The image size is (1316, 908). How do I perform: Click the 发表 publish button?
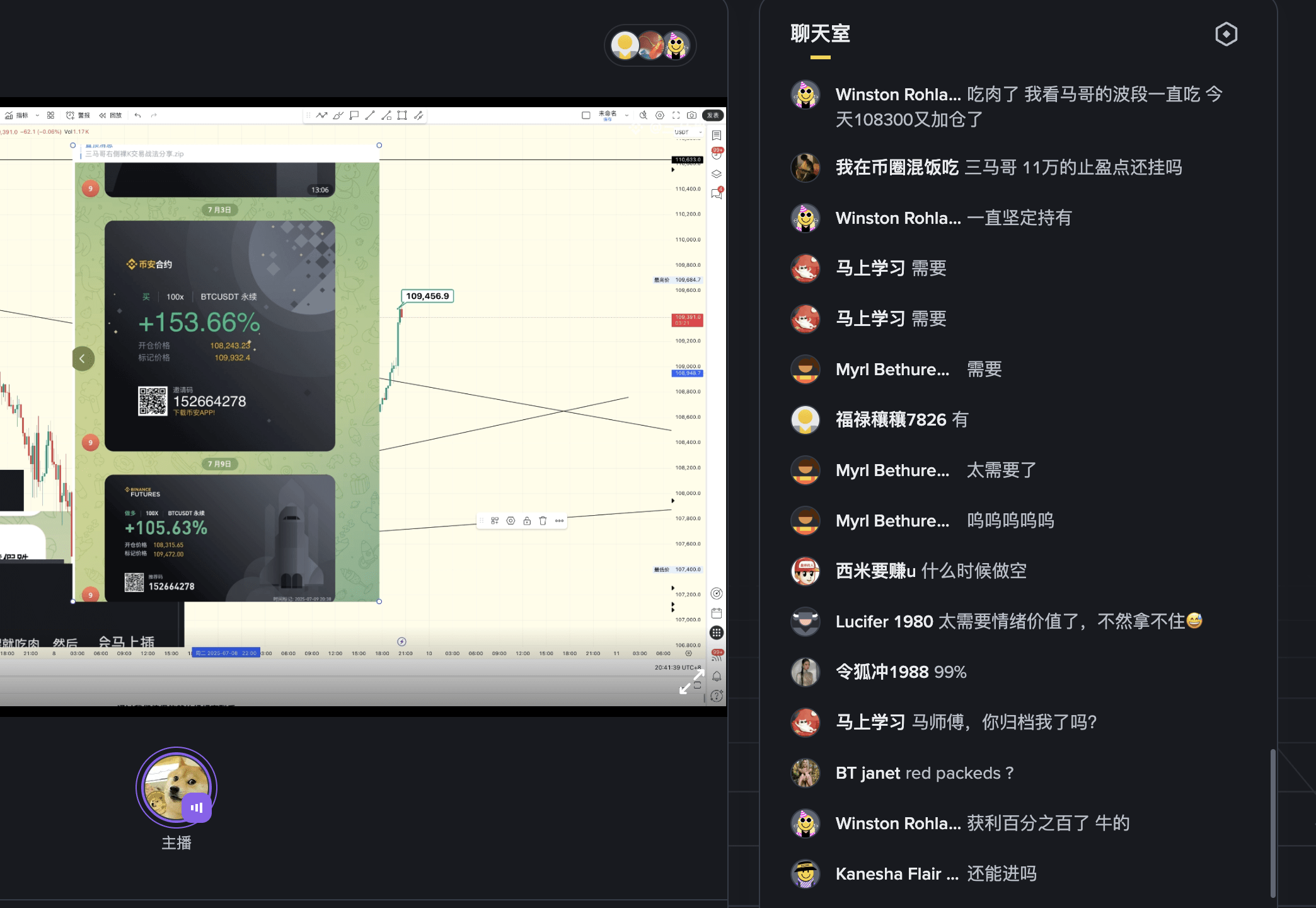[x=713, y=115]
